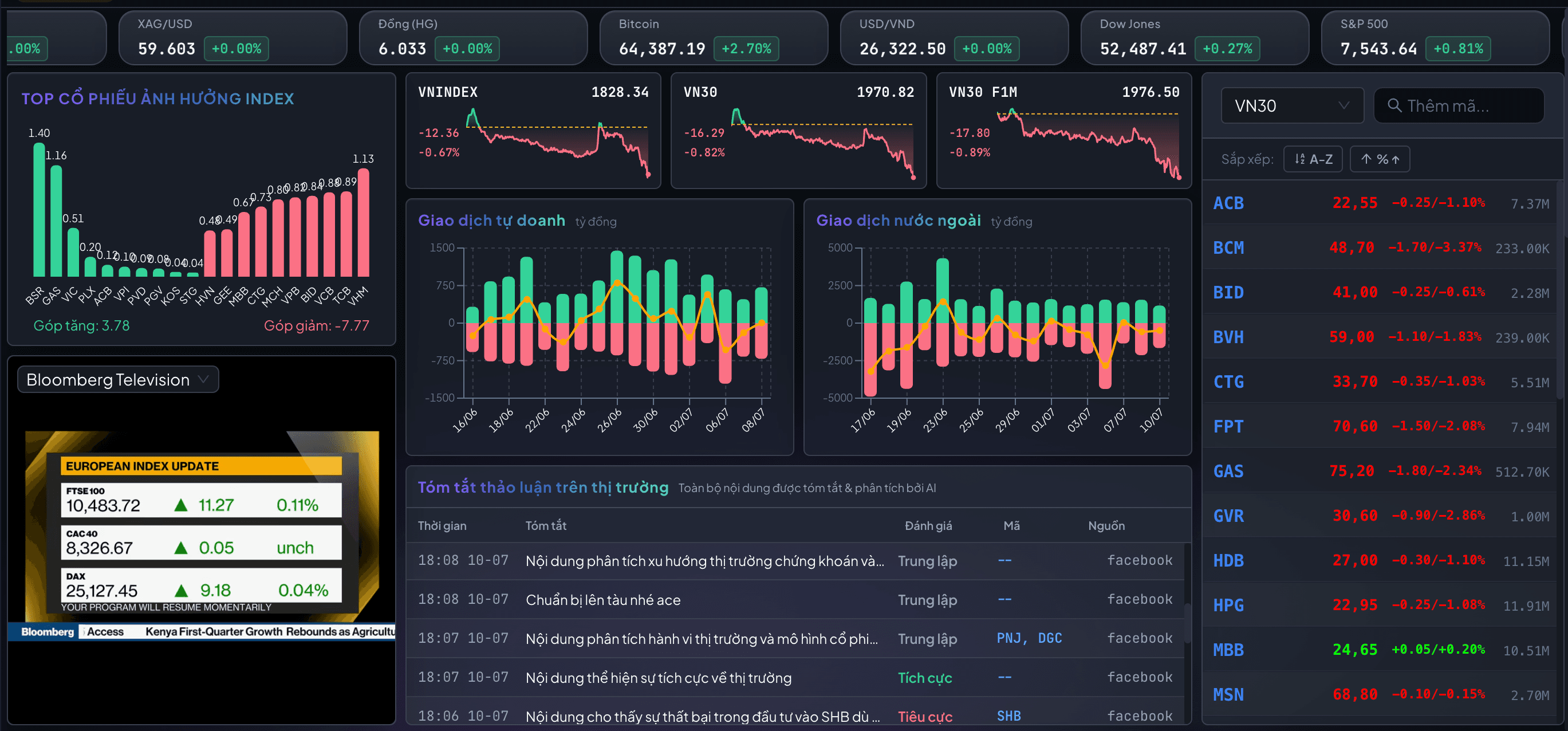Click the GAS bar labeled 1.16

click(x=56, y=222)
